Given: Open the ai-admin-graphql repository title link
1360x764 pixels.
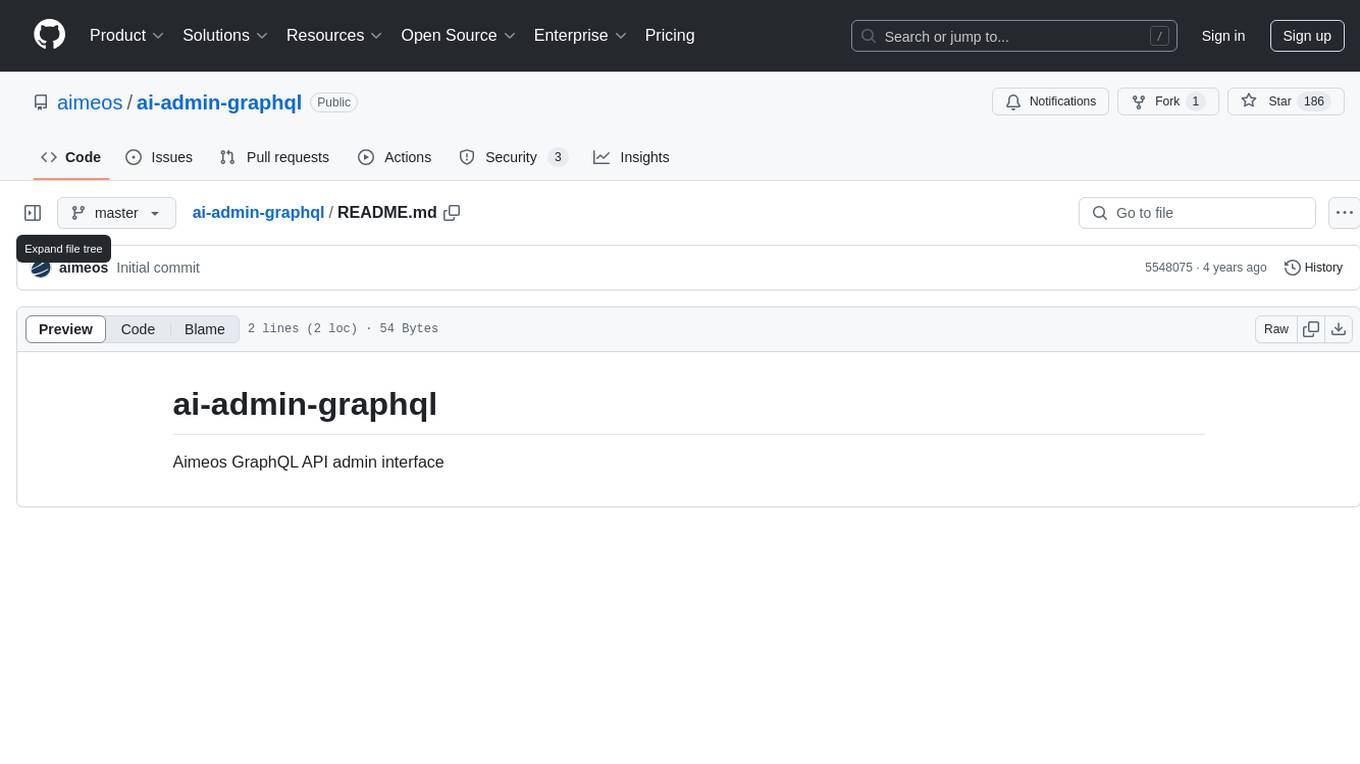Looking at the screenshot, I should (x=219, y=103).
